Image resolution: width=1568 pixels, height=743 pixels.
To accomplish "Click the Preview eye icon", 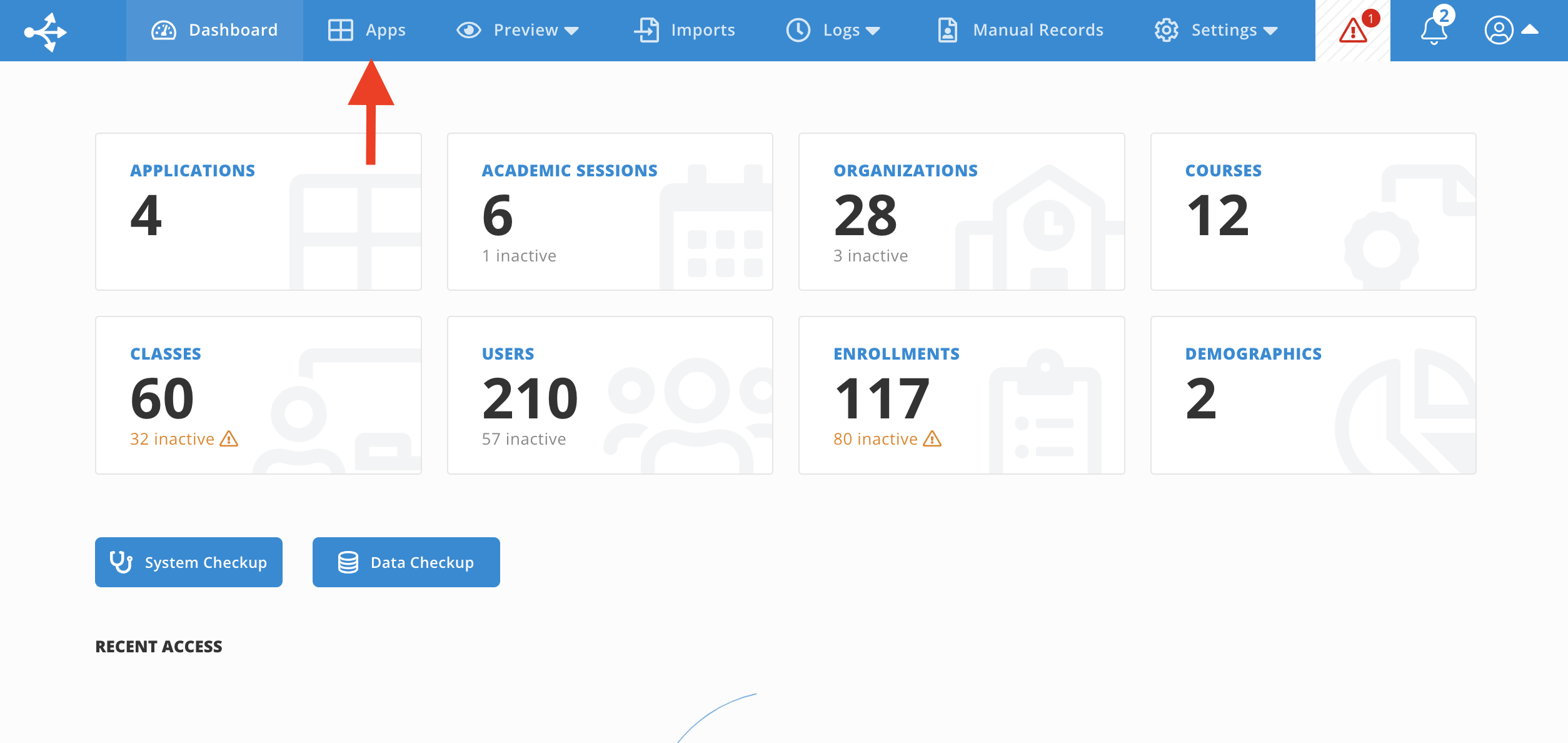I will [468, 30].
